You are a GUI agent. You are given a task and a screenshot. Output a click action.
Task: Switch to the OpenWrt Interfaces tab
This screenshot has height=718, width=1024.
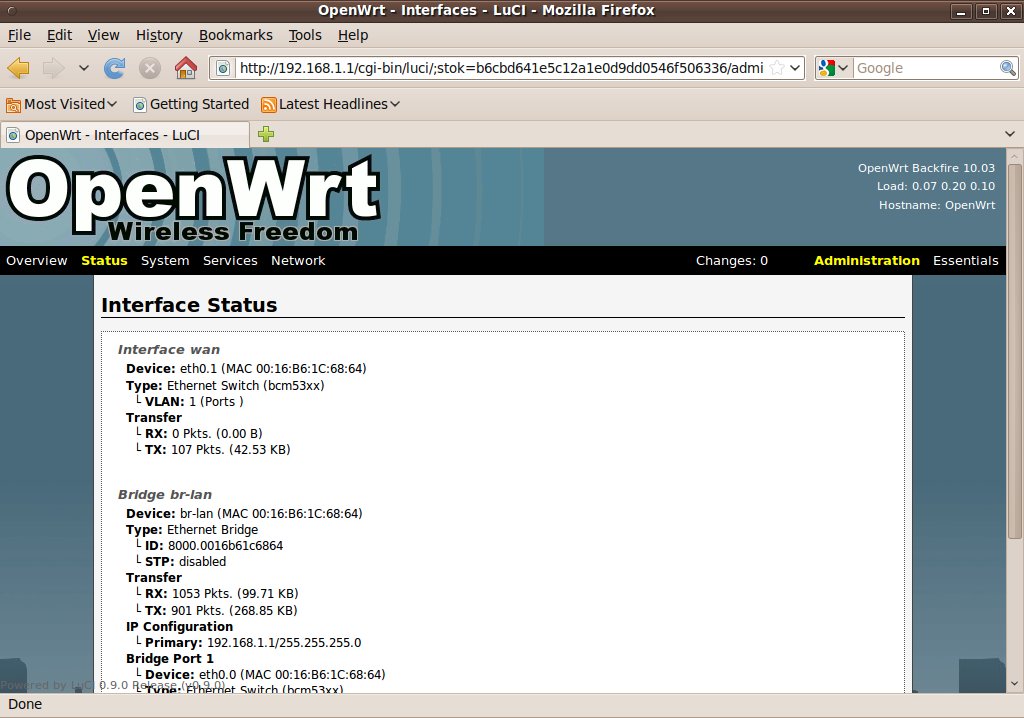click(125, 134)
